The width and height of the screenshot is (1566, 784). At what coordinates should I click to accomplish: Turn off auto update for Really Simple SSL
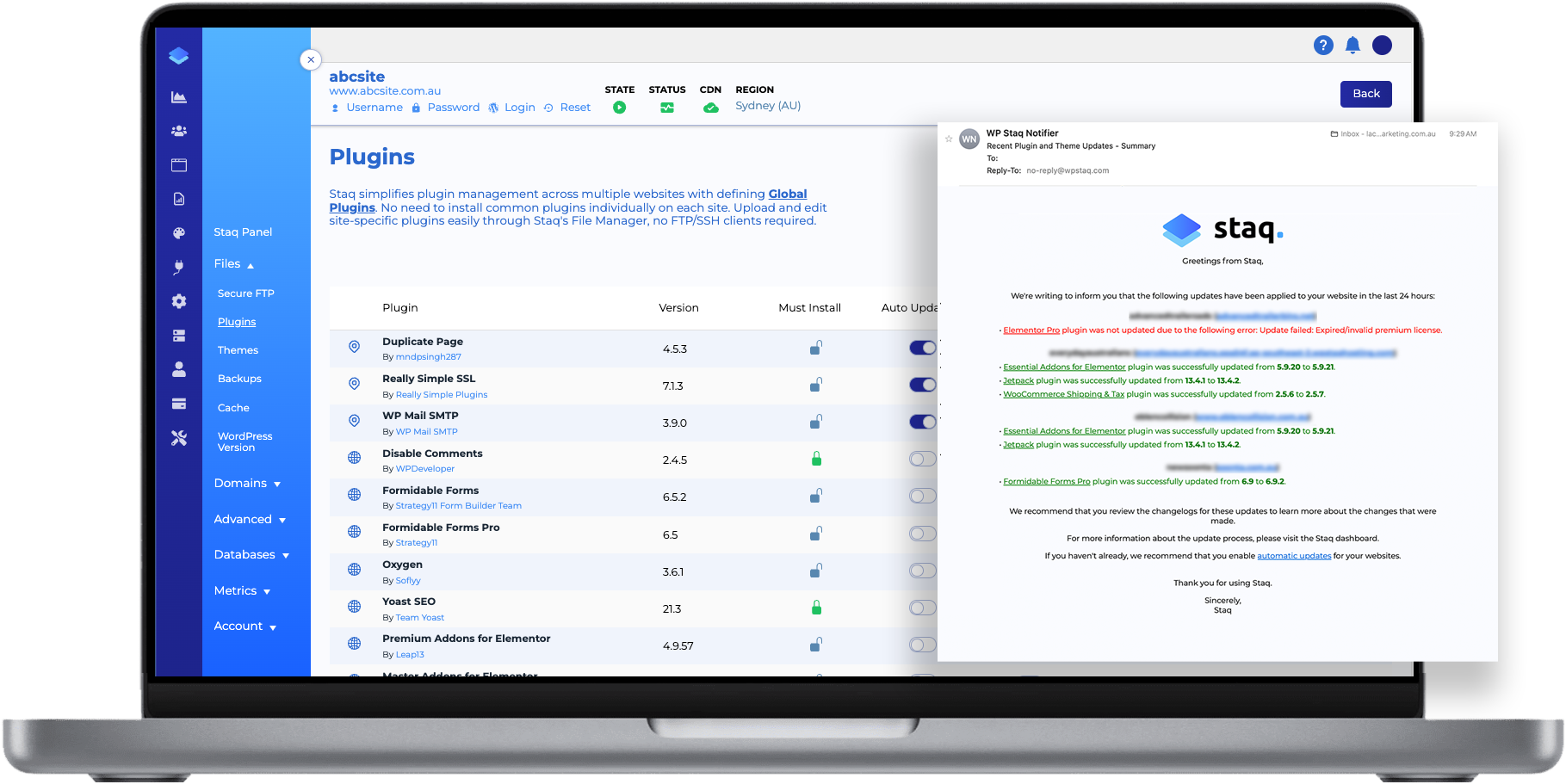(x=923, y=385)
